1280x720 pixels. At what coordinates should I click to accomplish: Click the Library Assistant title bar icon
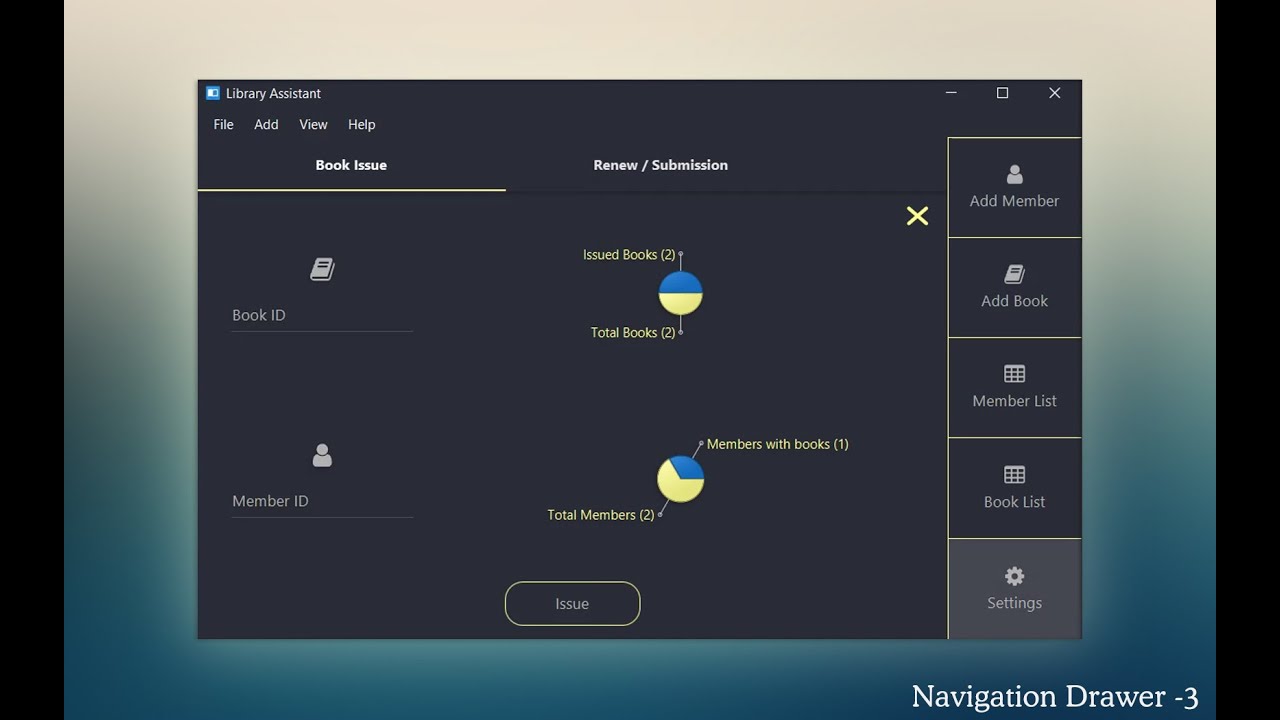pyautogui.click(x=211, y=92)
